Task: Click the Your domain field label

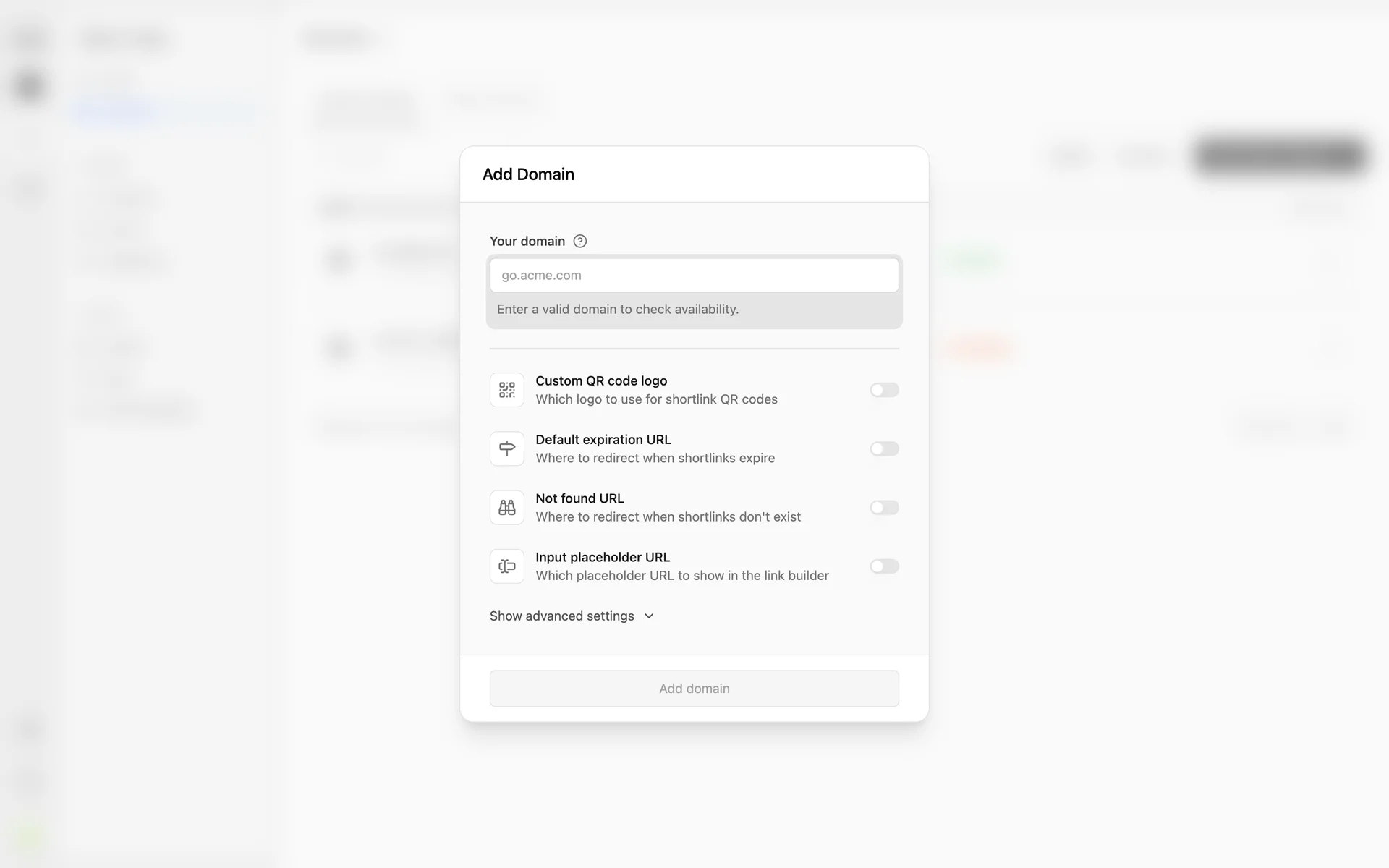Action: pyautogui.click(x=527, y=242)
